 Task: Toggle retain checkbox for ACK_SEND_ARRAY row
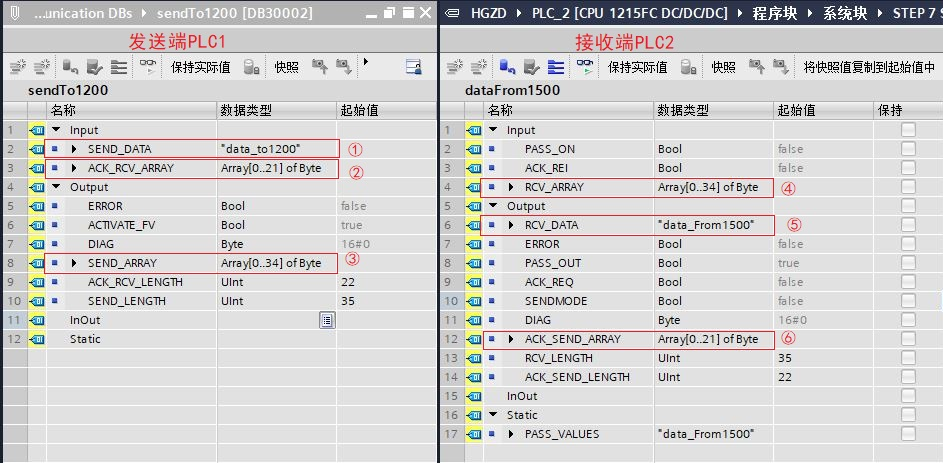[908, 339]
